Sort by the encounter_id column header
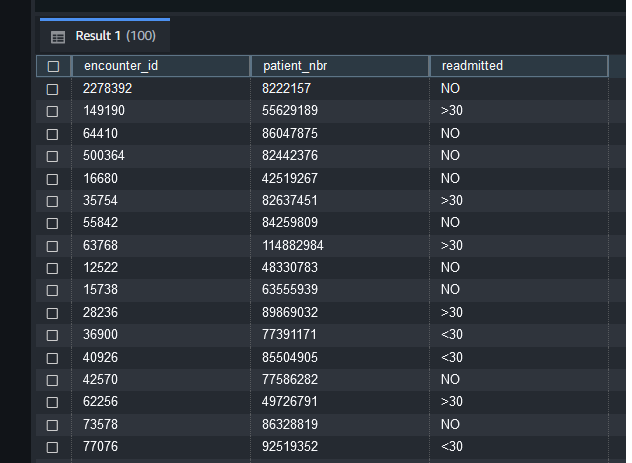Viewport: 632px width, 463px height. pyautogui.click(x=161, y=66)
